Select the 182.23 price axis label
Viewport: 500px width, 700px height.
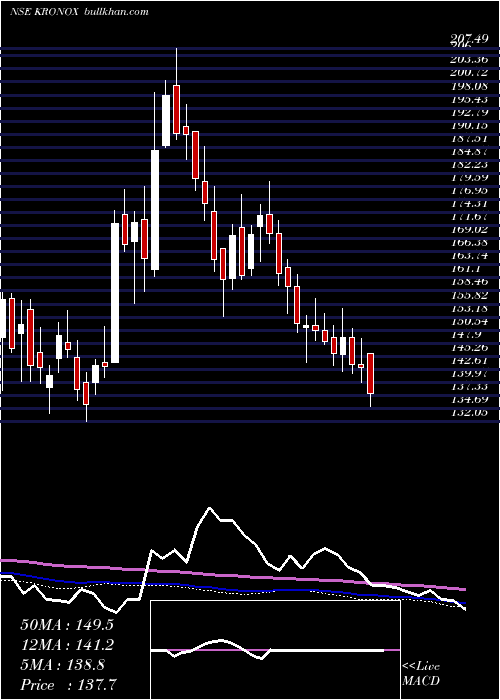tap(469, 164)
